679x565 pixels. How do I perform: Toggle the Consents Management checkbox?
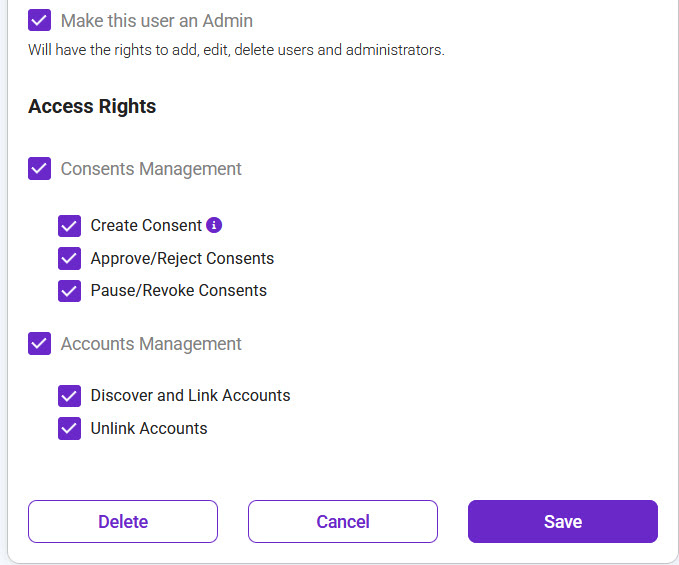coord(39,169)
